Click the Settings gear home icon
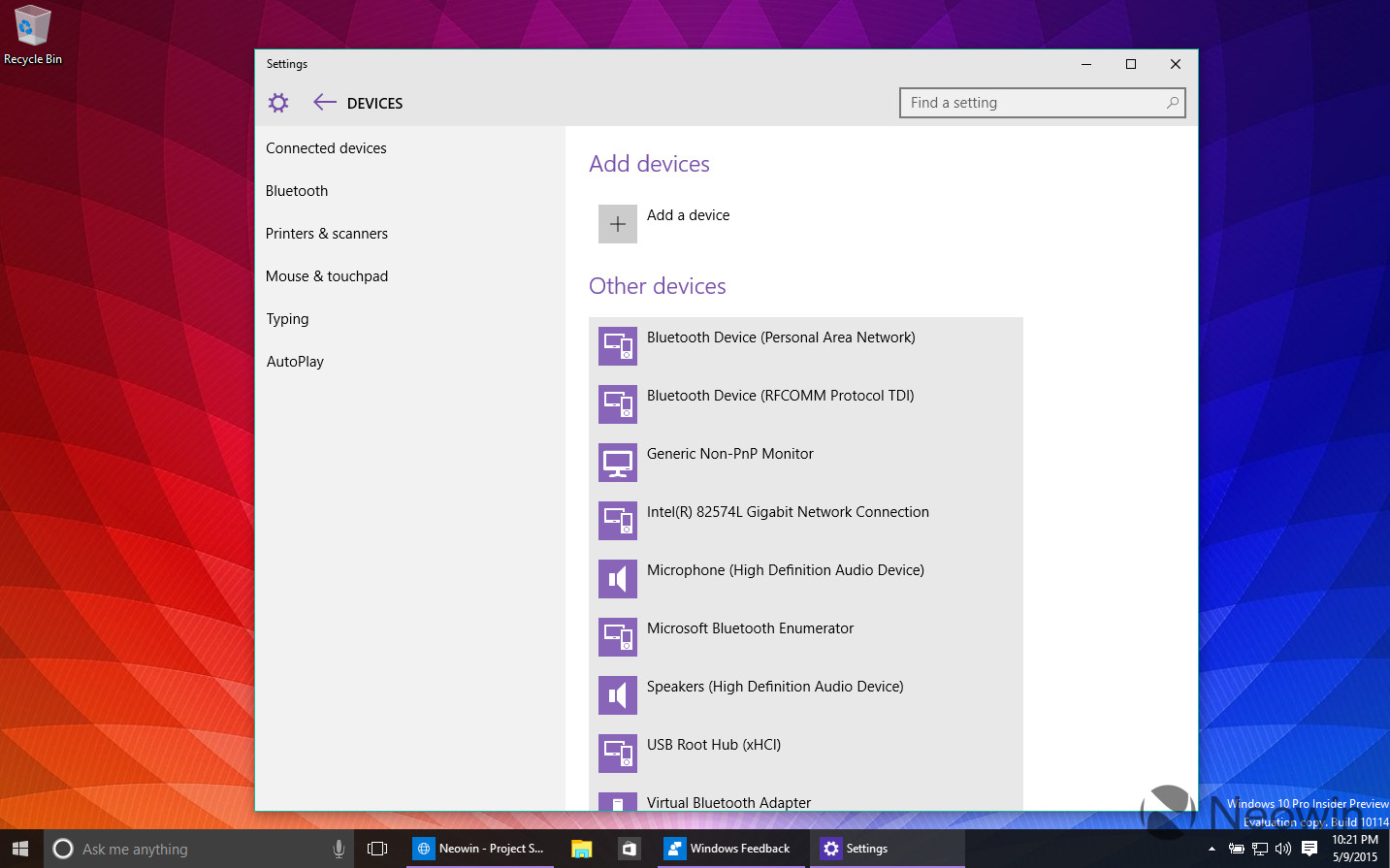Screen dimensions: 1390x868 click(x=278, y=103)
